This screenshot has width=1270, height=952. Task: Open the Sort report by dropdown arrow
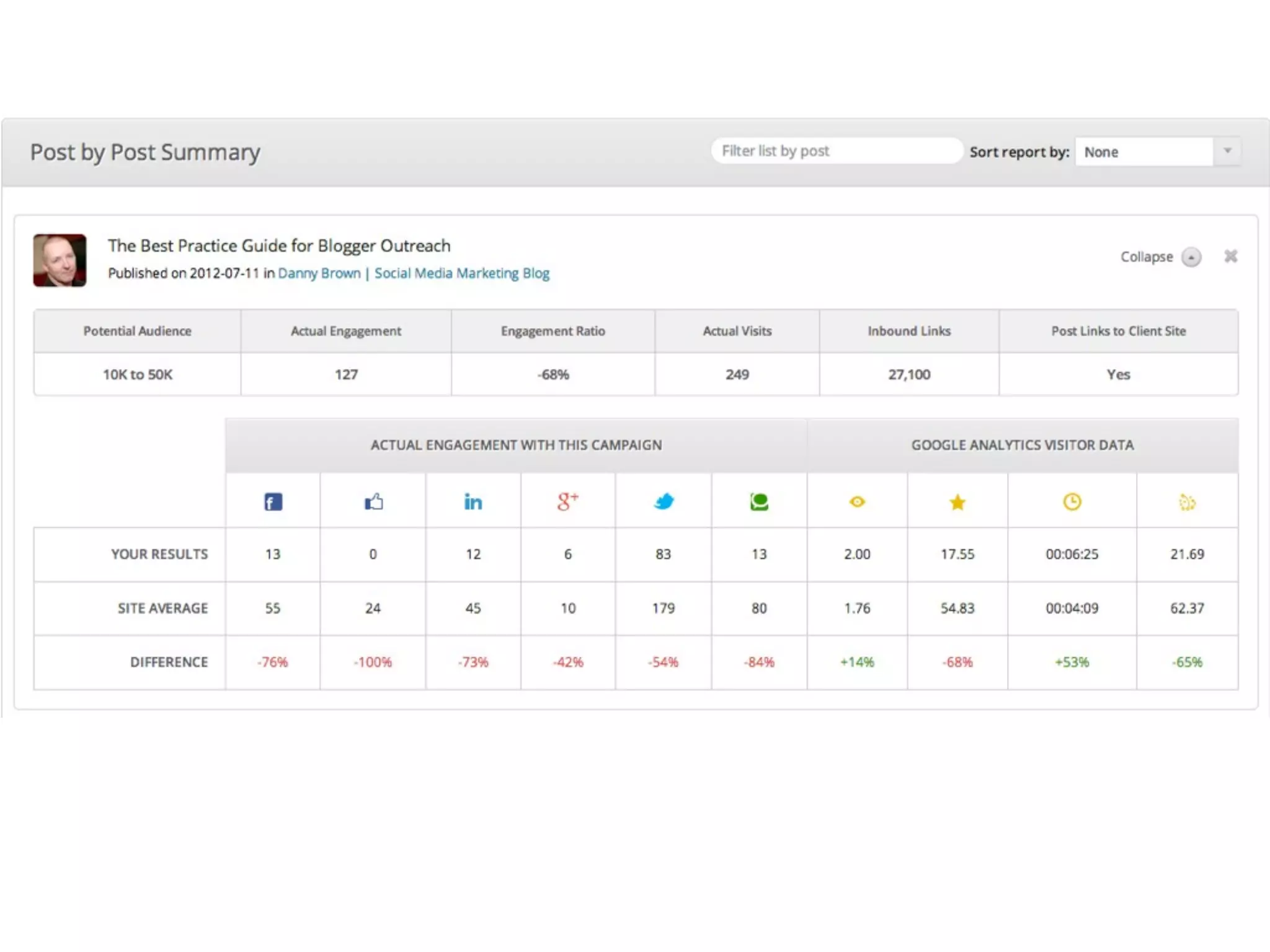pyautogui.click(x=1227, y=151)
